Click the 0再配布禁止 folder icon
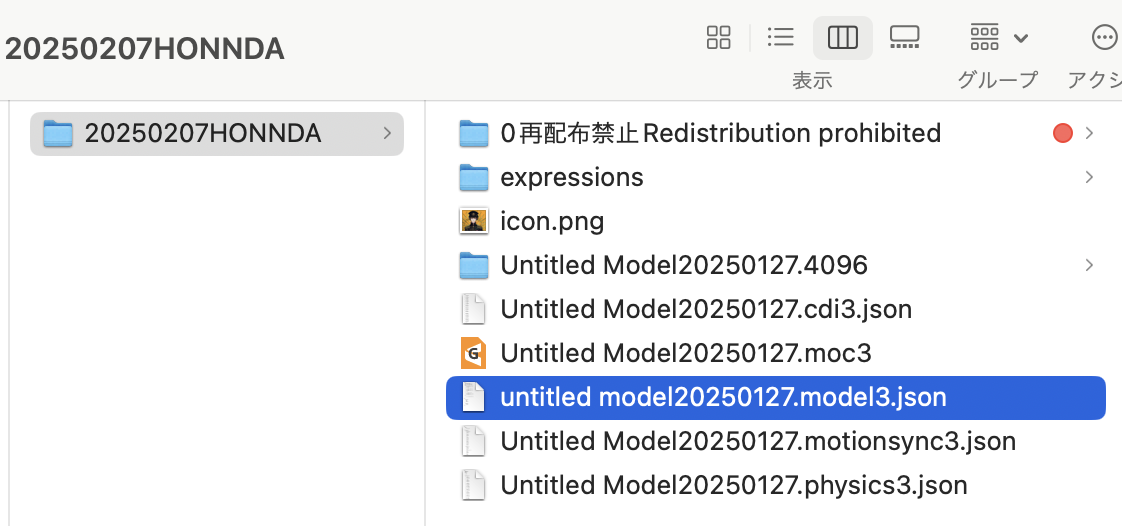This screenshot has width=1122, height=526. tap(473, 133)
